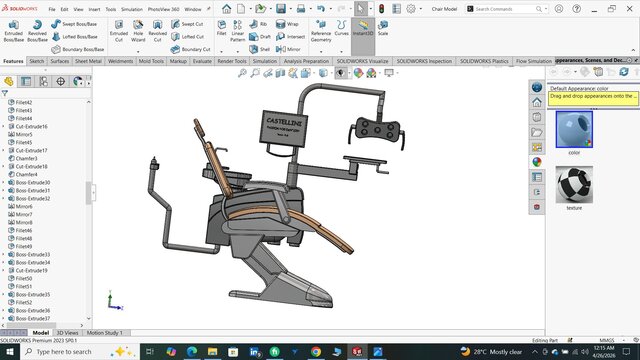This screenshot has width=640, height=360.
Task: Choose the Lofted Boss/Base command
Action: coord(75,37)
